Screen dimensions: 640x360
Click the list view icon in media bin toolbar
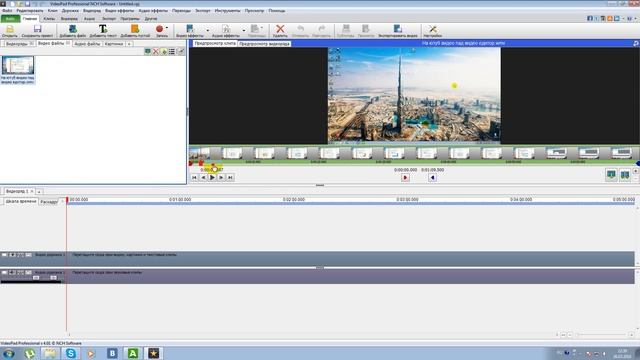[172, 51]
